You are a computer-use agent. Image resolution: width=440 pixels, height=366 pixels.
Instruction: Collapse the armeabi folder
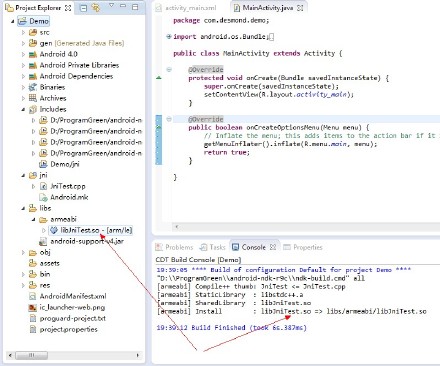[33, 219]
